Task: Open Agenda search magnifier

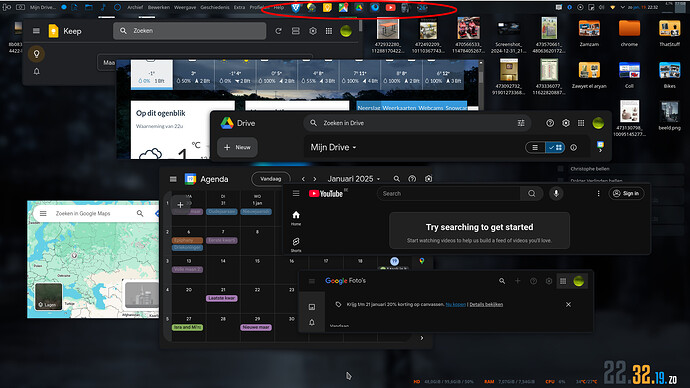Action: point(396,179)
